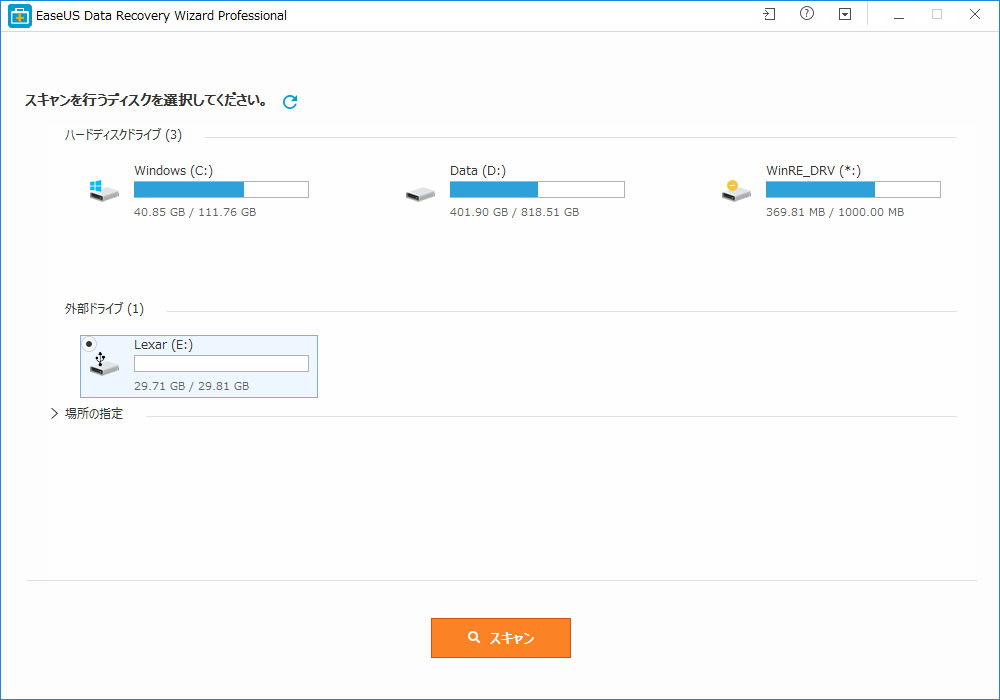
Task: Minimize the EaseUS window
Action: (899, 15)
